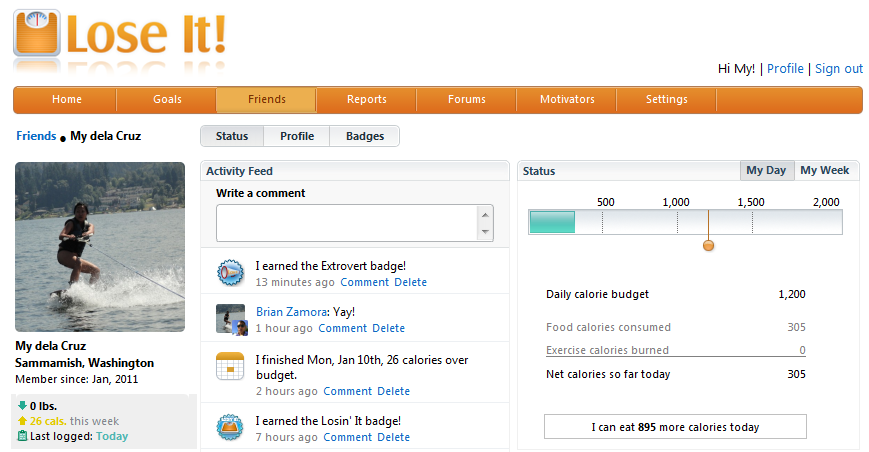Delete the Jan 10th finished entry
Image resolution: width=869 pixels, height=452 pixels.
(393, 391)
